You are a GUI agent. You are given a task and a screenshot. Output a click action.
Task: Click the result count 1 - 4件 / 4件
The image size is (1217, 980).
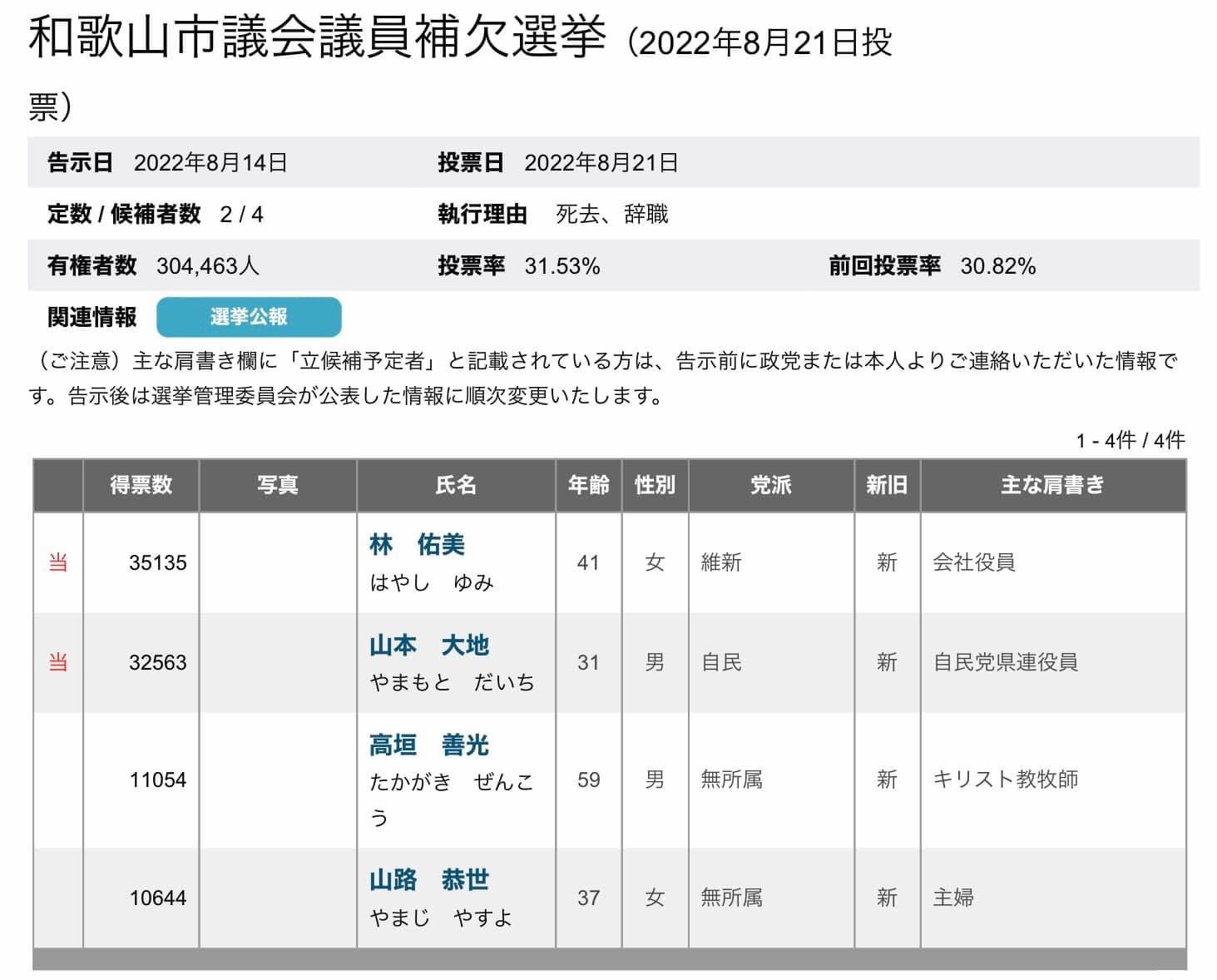click(1130, 441)
